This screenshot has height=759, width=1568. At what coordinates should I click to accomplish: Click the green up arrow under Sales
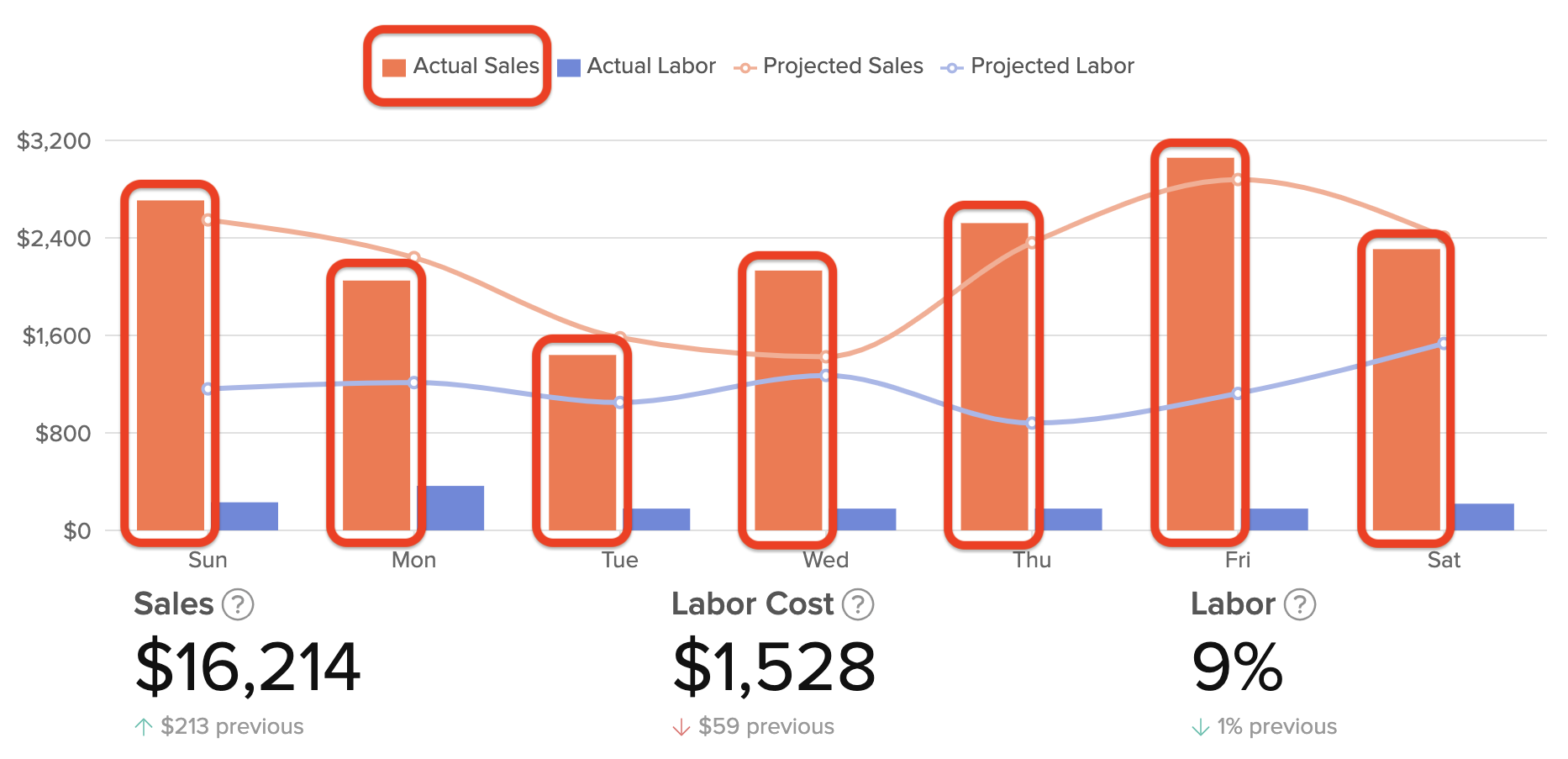coord(144,727)
